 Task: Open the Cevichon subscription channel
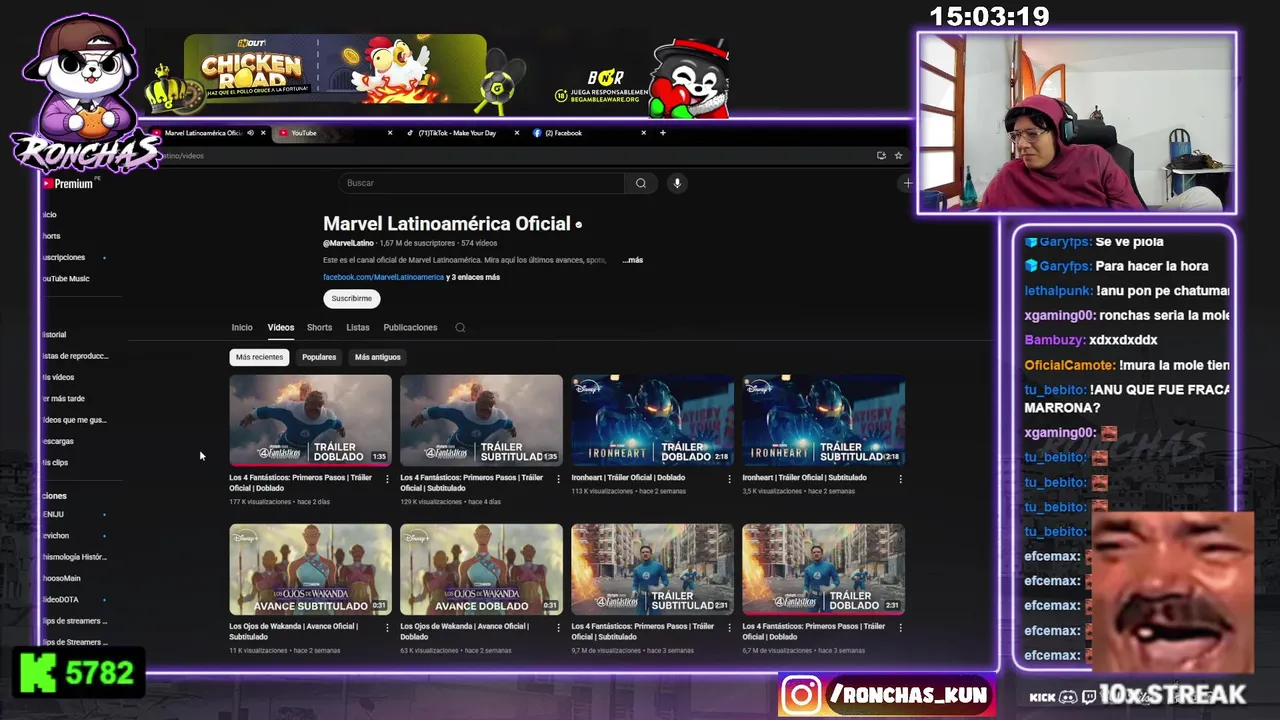pyautogui.click(x=56, y=536)
